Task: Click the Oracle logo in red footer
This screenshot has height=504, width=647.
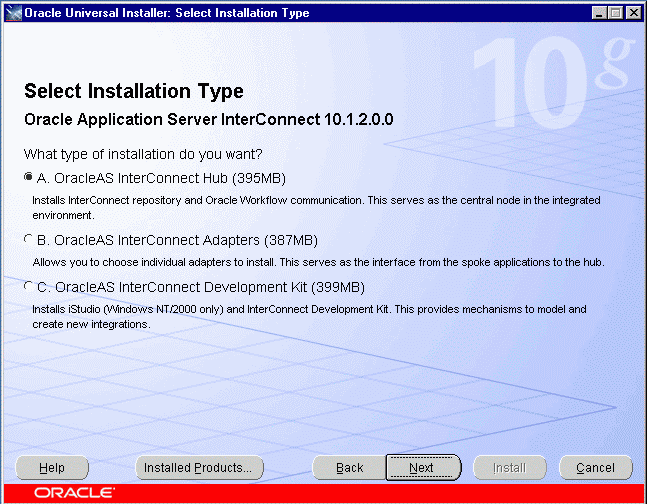Action: pyautogui.click(x=74, y=493)
